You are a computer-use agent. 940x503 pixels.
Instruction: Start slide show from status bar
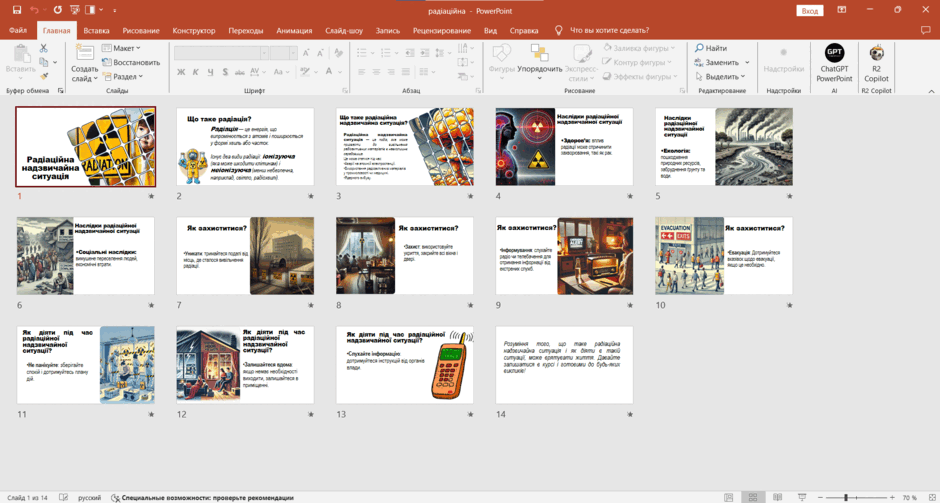point(802,498)
